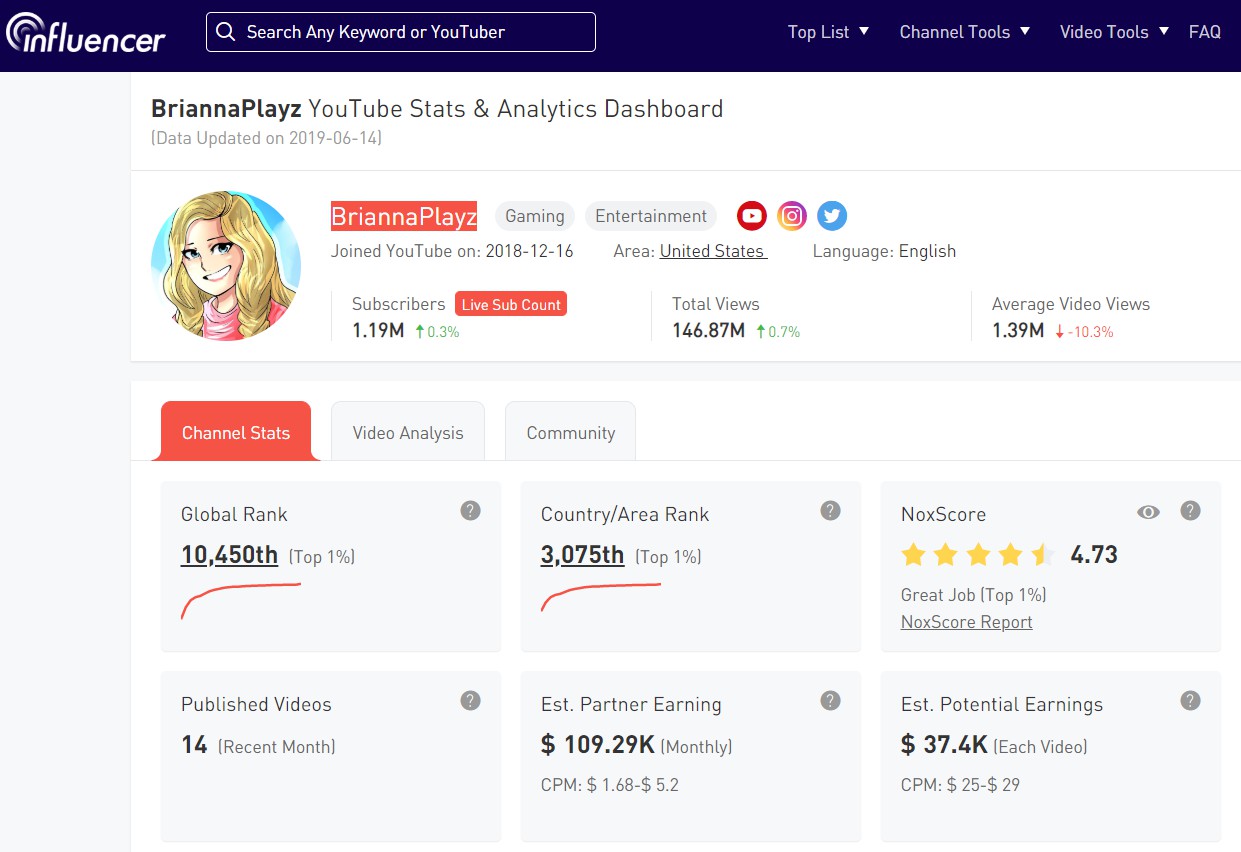Click Global Rank help question icon
1241x852 pixels.
(x=470, y=511)
